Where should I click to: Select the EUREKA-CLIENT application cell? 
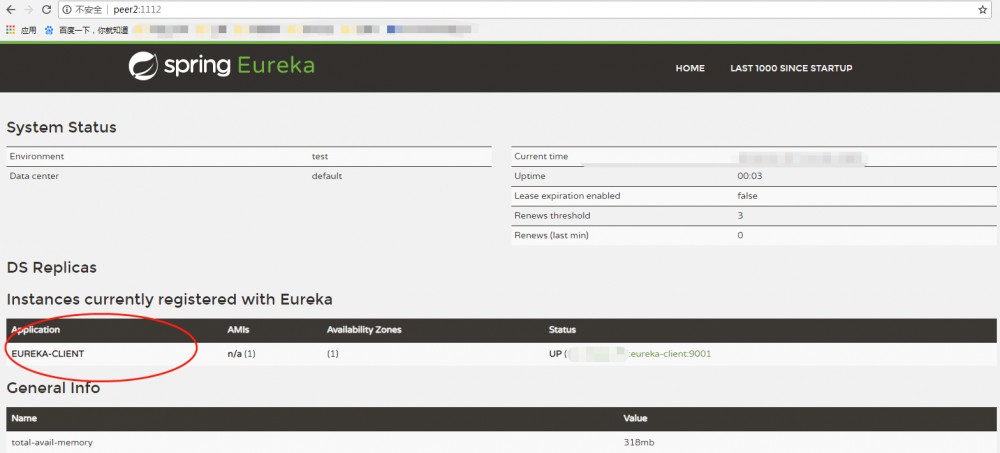tap(48, 353)
